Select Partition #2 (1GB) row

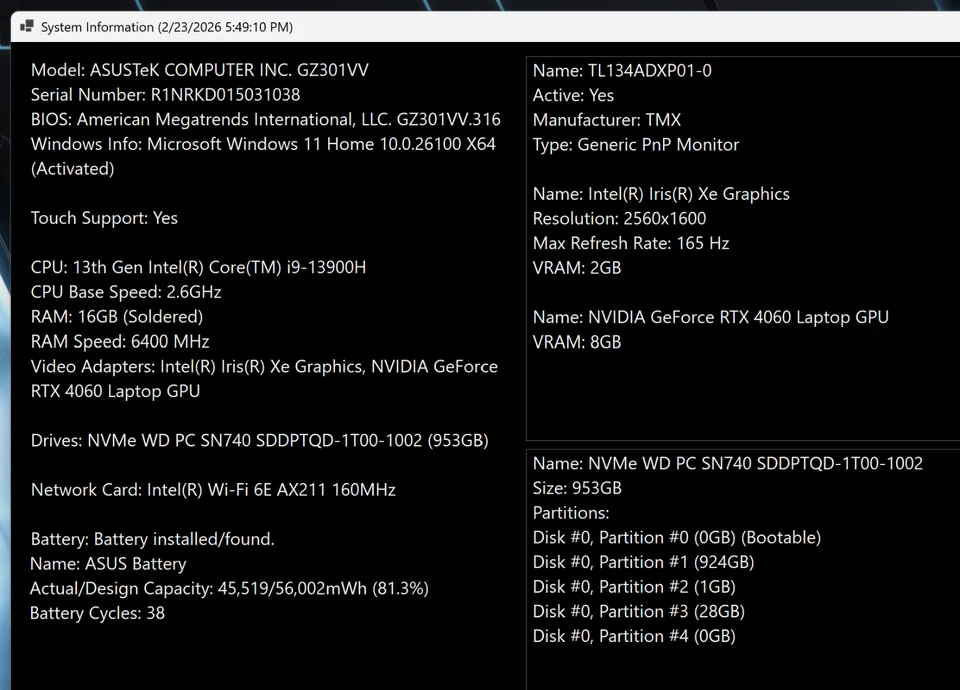coord(634,587)
